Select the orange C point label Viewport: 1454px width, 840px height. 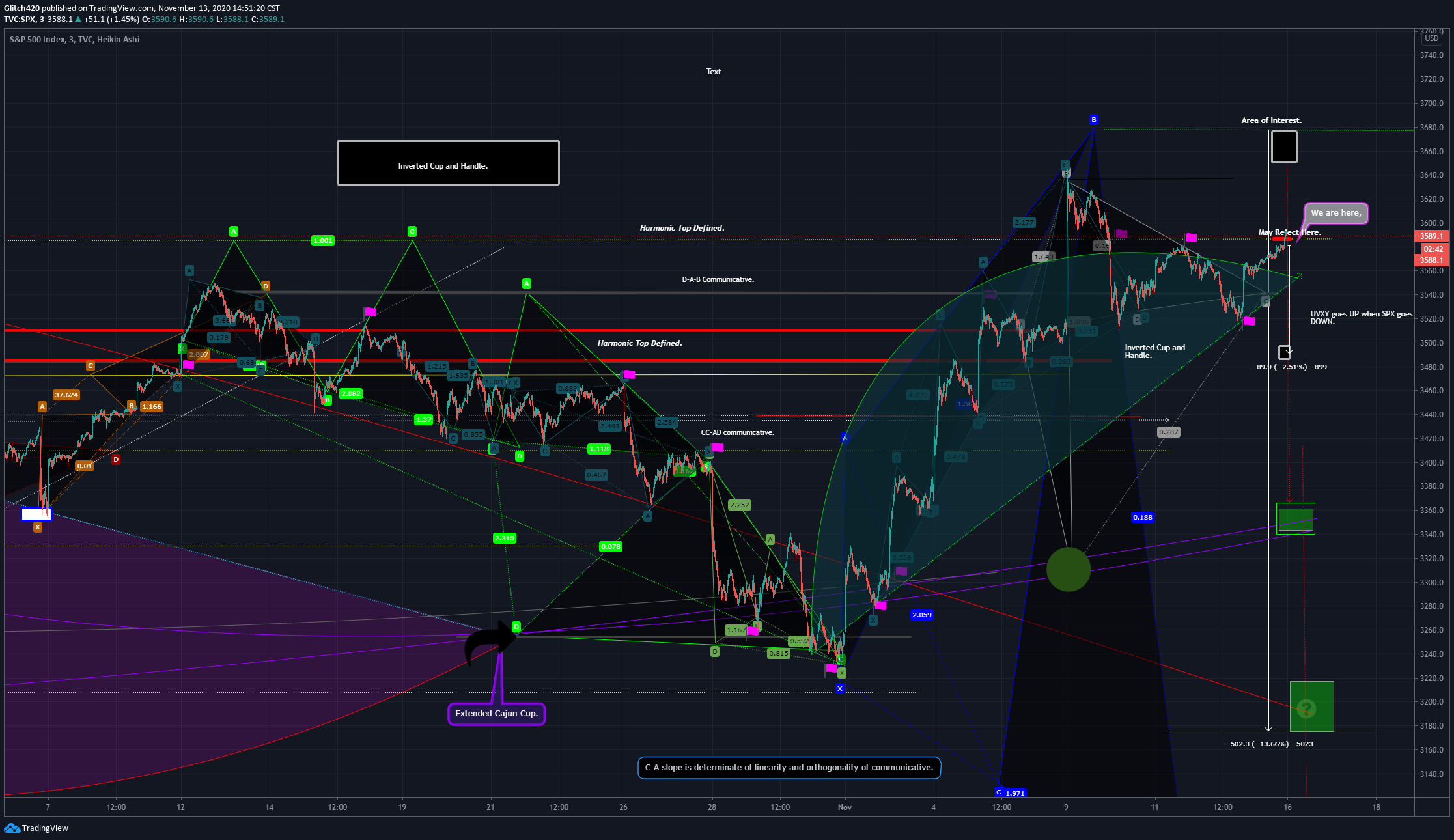[91, 366]
